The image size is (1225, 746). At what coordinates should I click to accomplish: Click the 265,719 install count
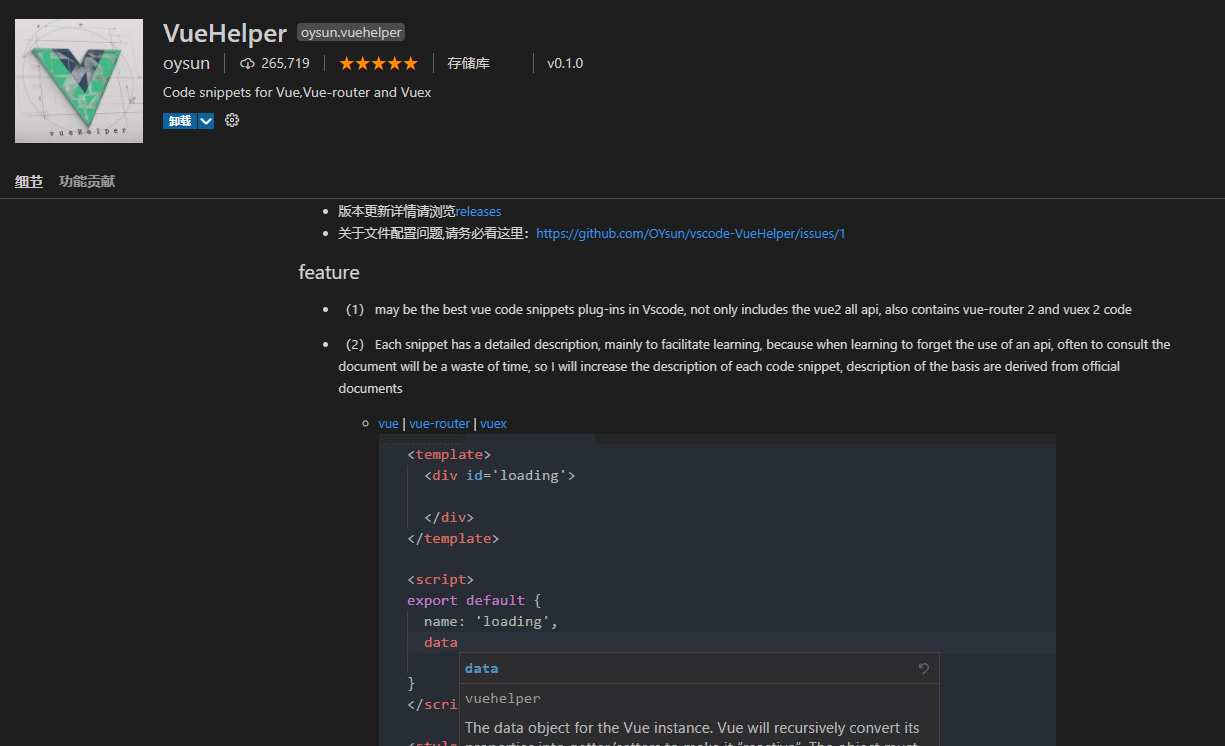(x=285, y=63)
